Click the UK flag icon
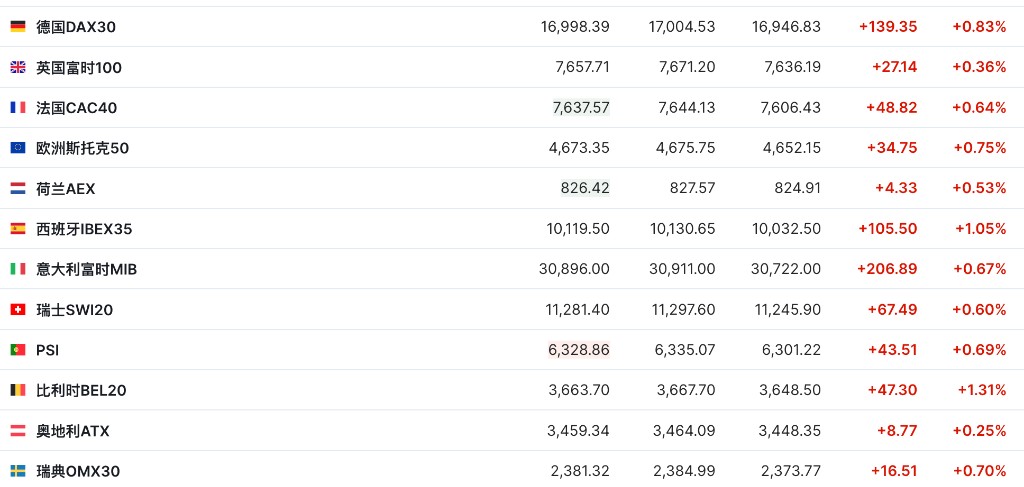This screenshot has height=487, width=1024. [x=18, y=67]
